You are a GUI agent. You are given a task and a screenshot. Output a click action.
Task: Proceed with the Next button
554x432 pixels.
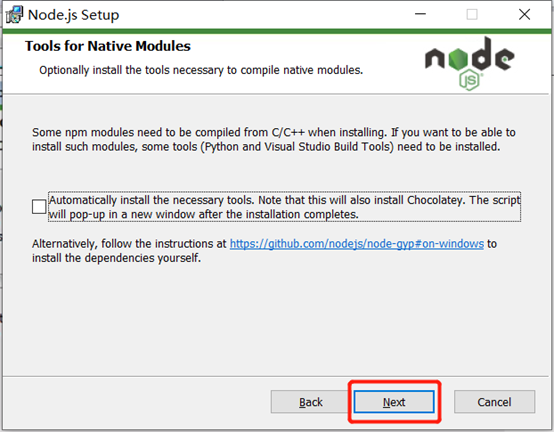coord(394,402)
